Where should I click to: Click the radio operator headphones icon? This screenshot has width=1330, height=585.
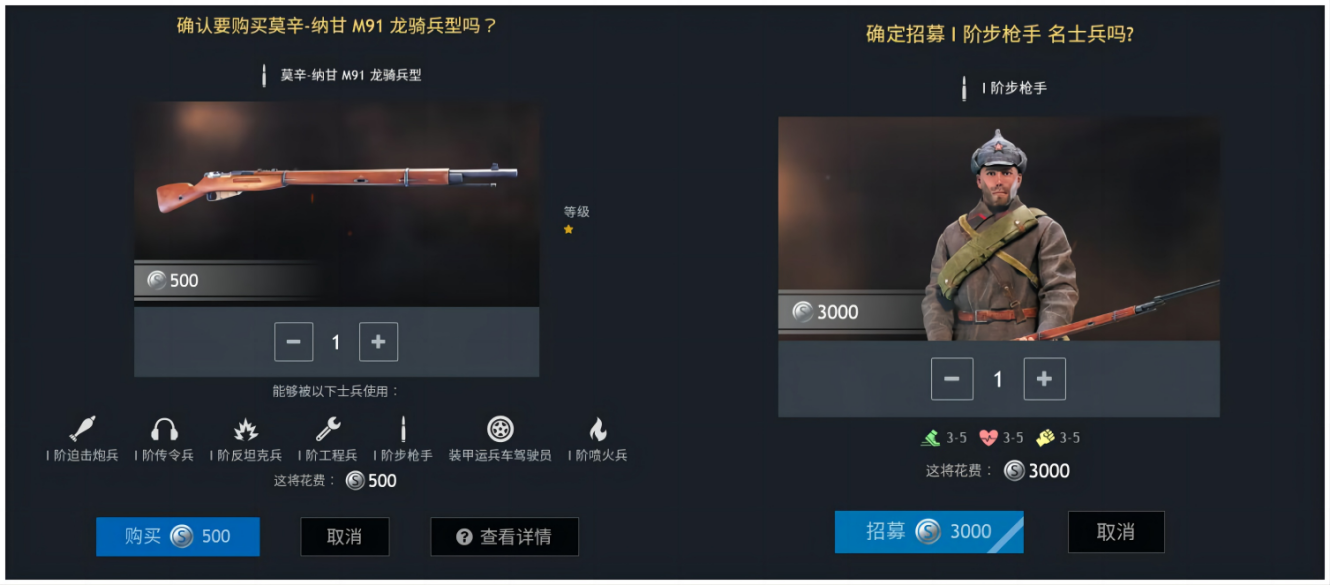[x=164, y=430]
